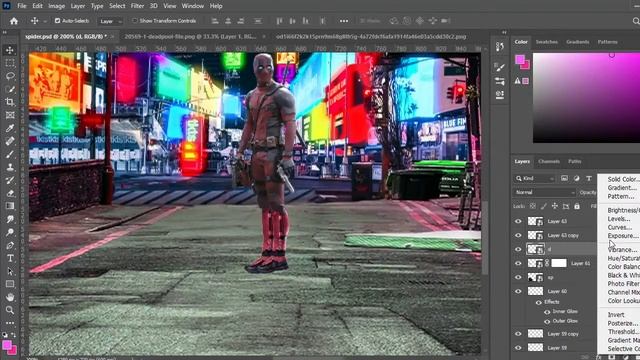Select the Clone Stamp tool
The image size is (640, 360).
(x=10, y=167)
